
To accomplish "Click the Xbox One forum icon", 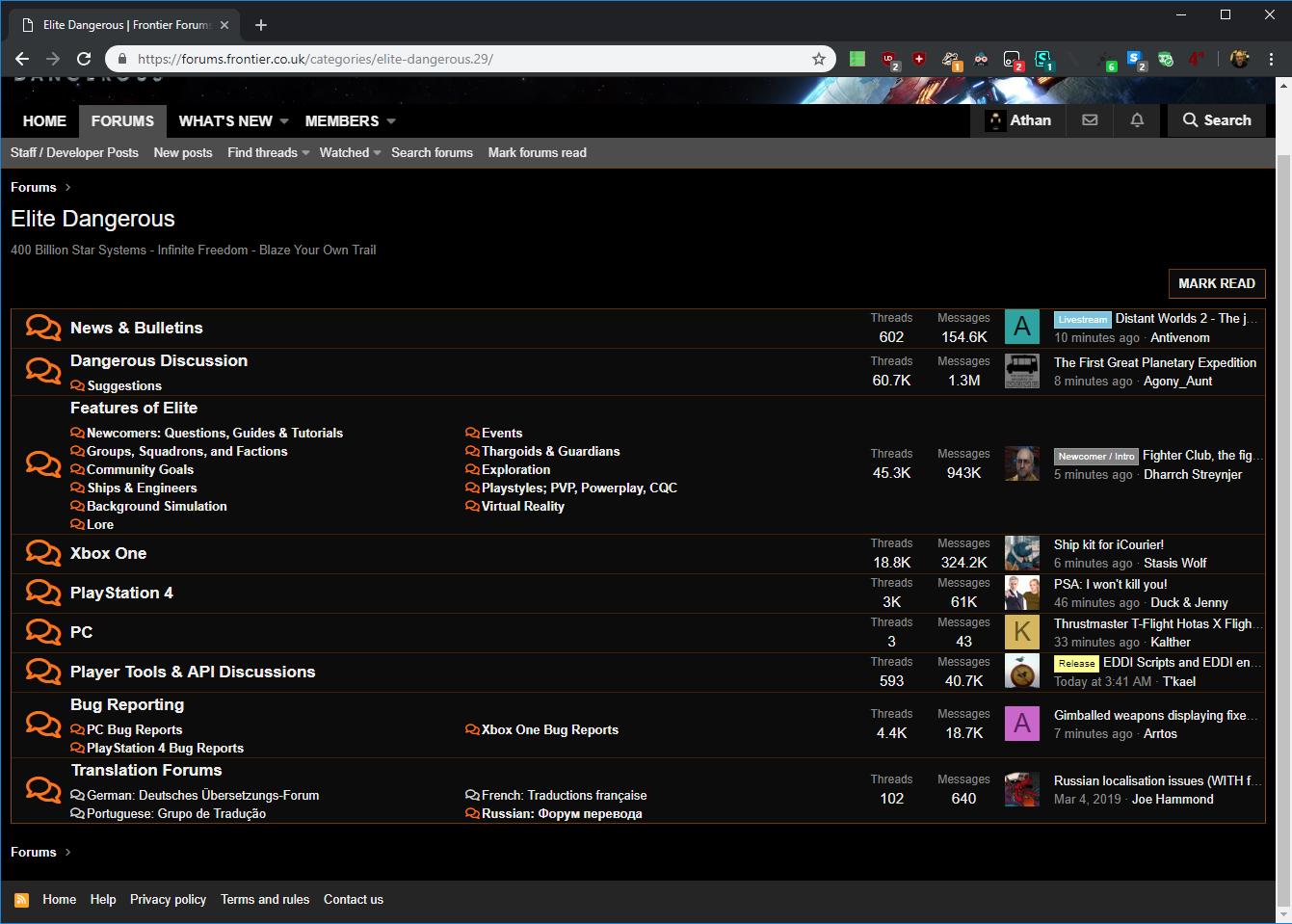I will point(42,553).
